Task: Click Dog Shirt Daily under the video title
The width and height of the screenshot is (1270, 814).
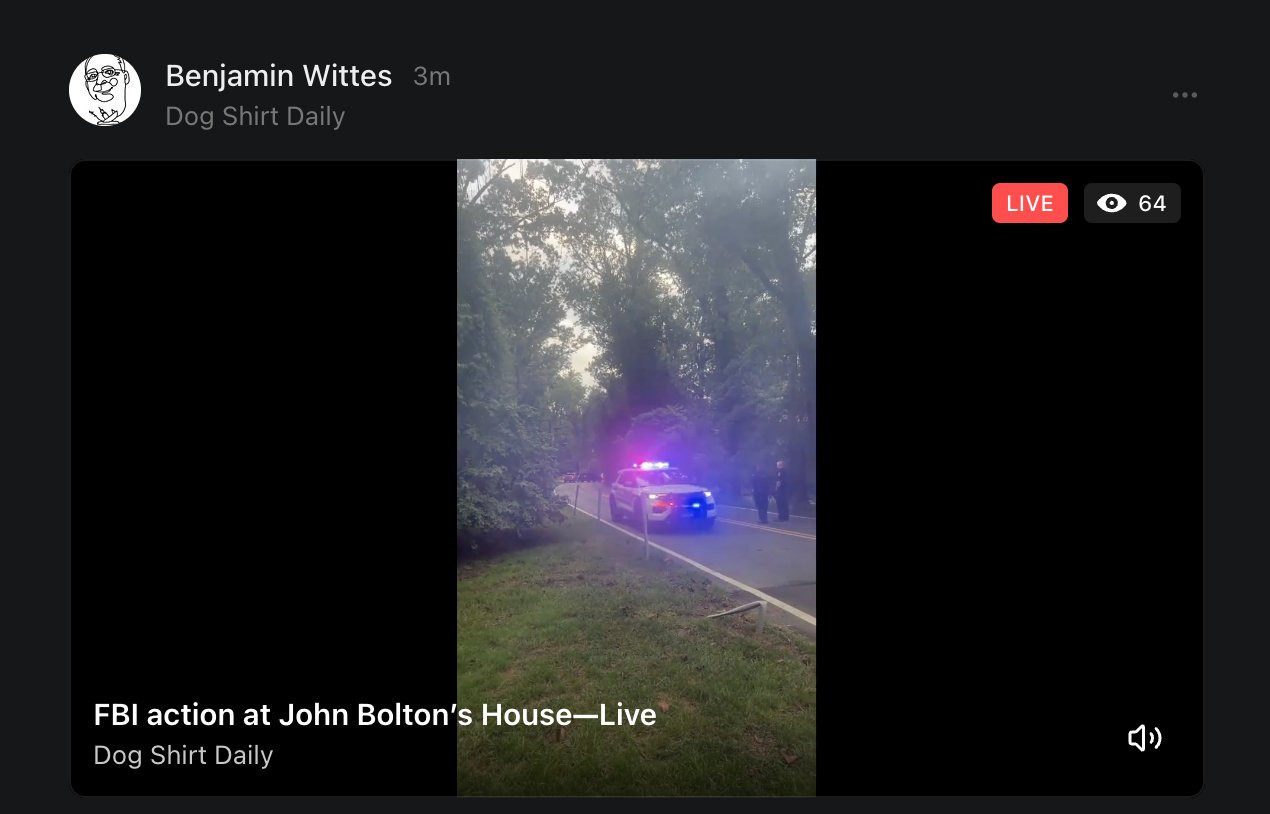Action: tap(183, 755)
